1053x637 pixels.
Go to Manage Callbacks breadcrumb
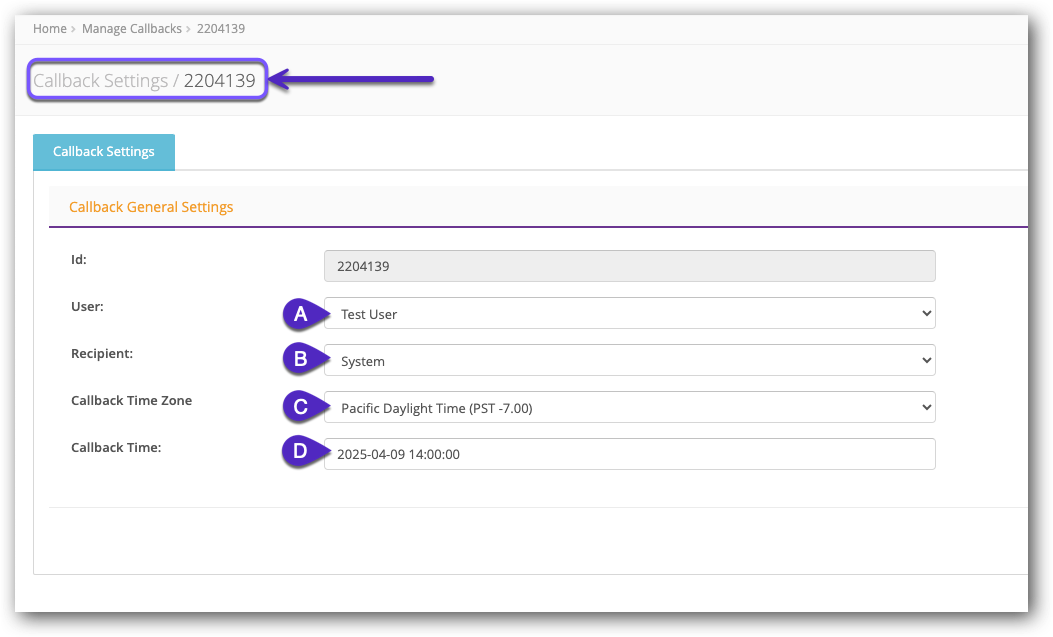(132, 29)
